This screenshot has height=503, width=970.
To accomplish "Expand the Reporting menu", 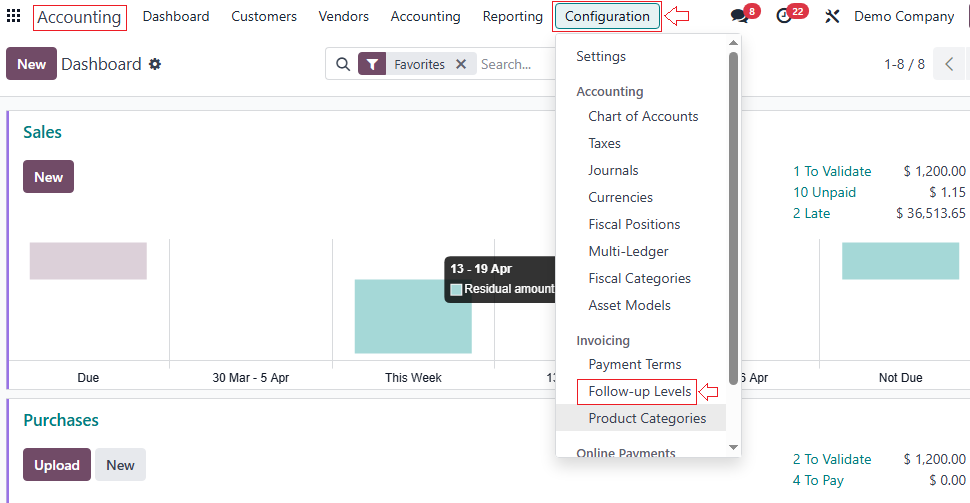I will (x=512, y=16).
